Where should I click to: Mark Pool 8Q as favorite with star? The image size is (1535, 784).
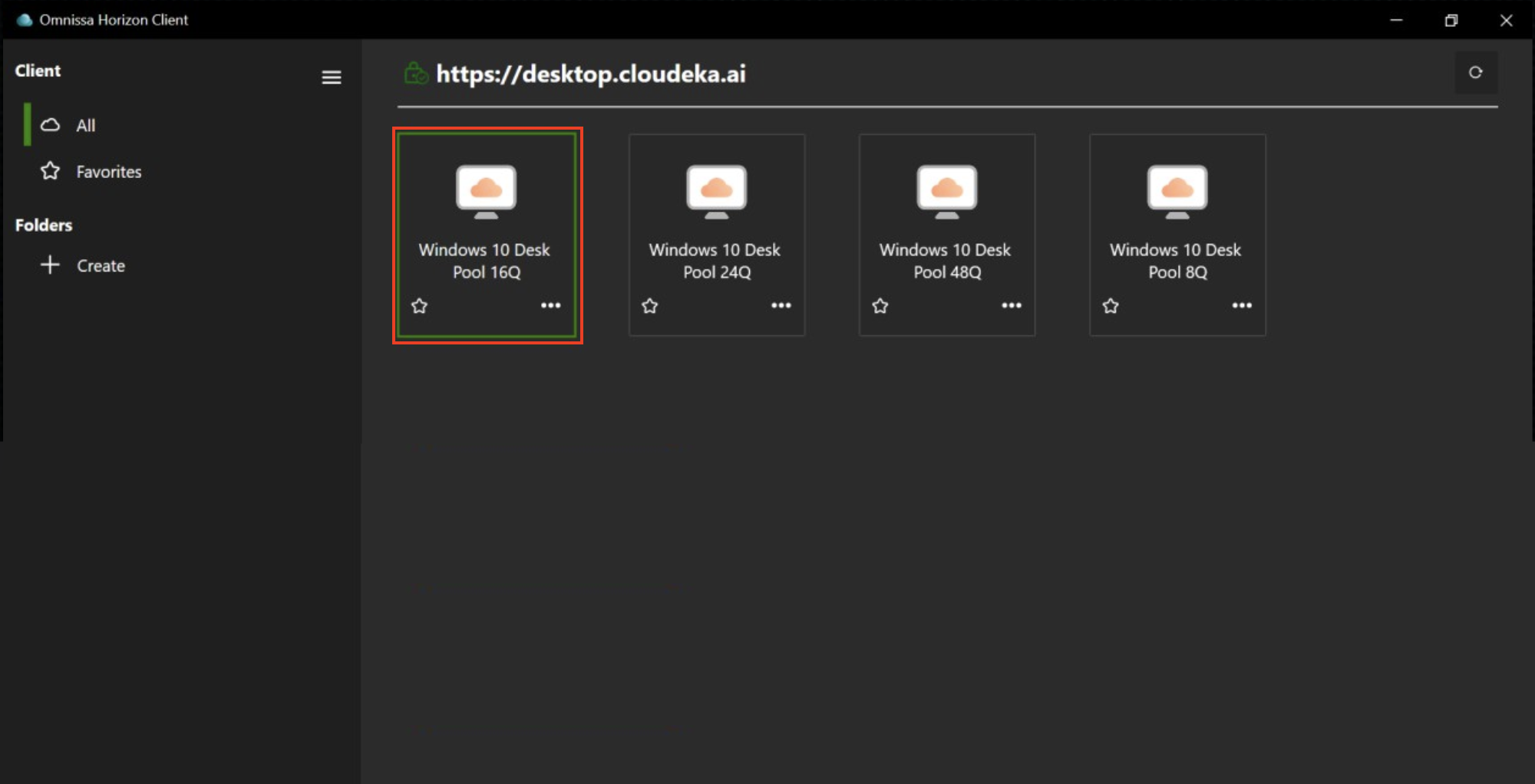1110,306
